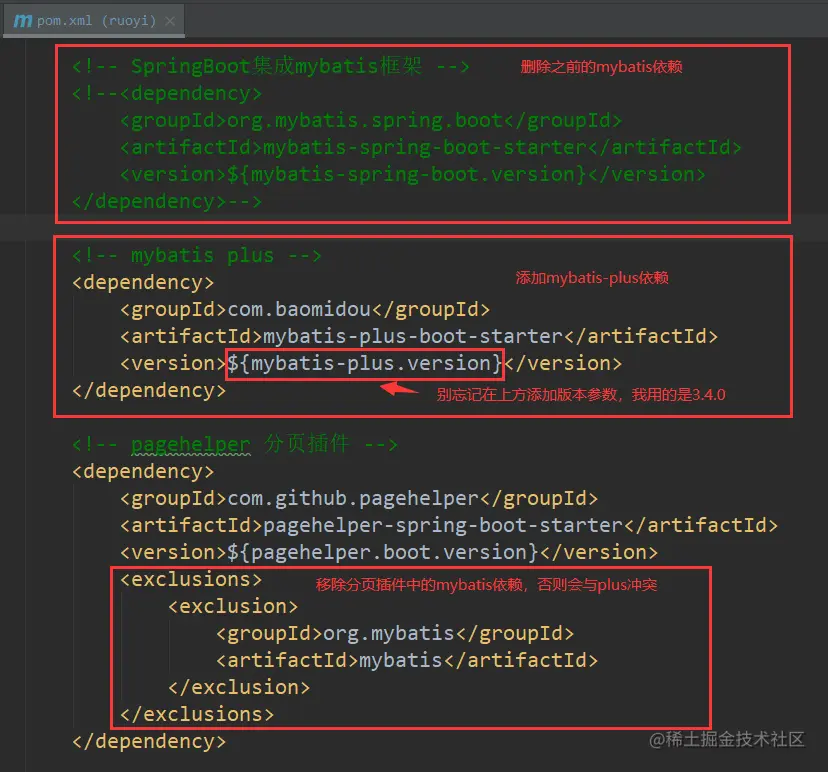Click the commented-out '<!--<dependency>' line
Viewport: 828px width, 772px height.
[167, 93]
